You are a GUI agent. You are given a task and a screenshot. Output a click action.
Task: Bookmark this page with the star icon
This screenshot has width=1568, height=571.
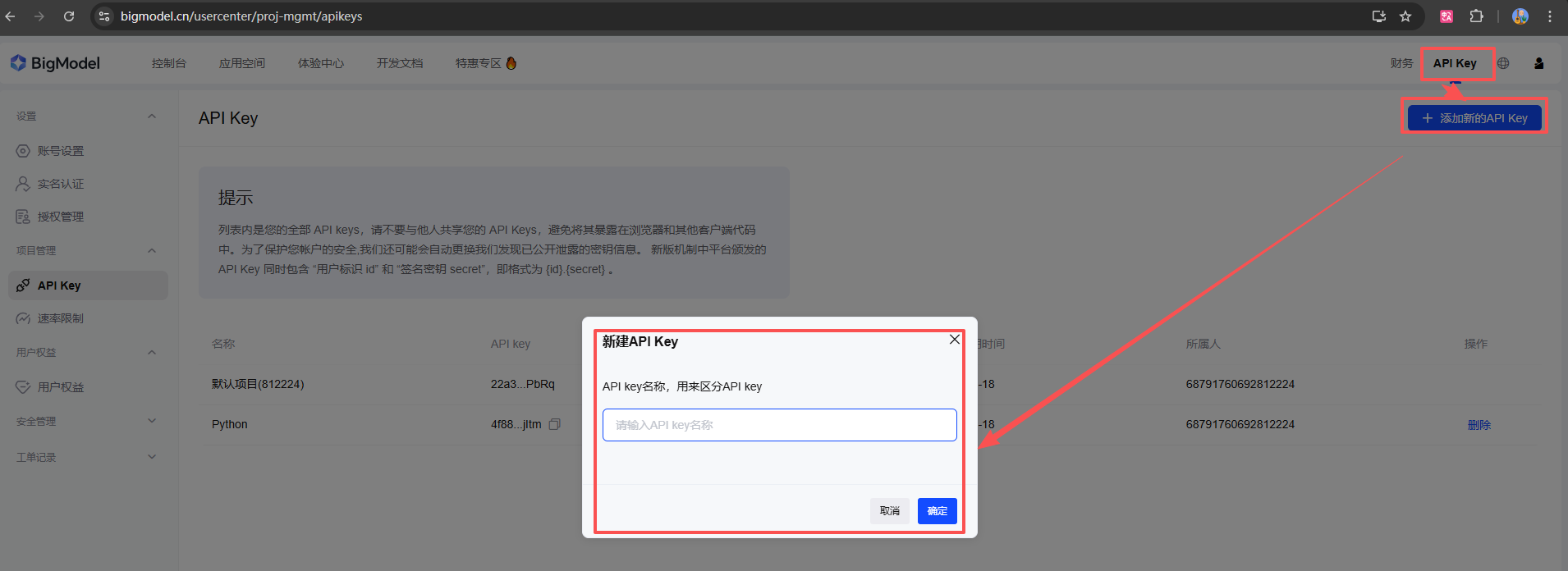tap(1405, 16)
